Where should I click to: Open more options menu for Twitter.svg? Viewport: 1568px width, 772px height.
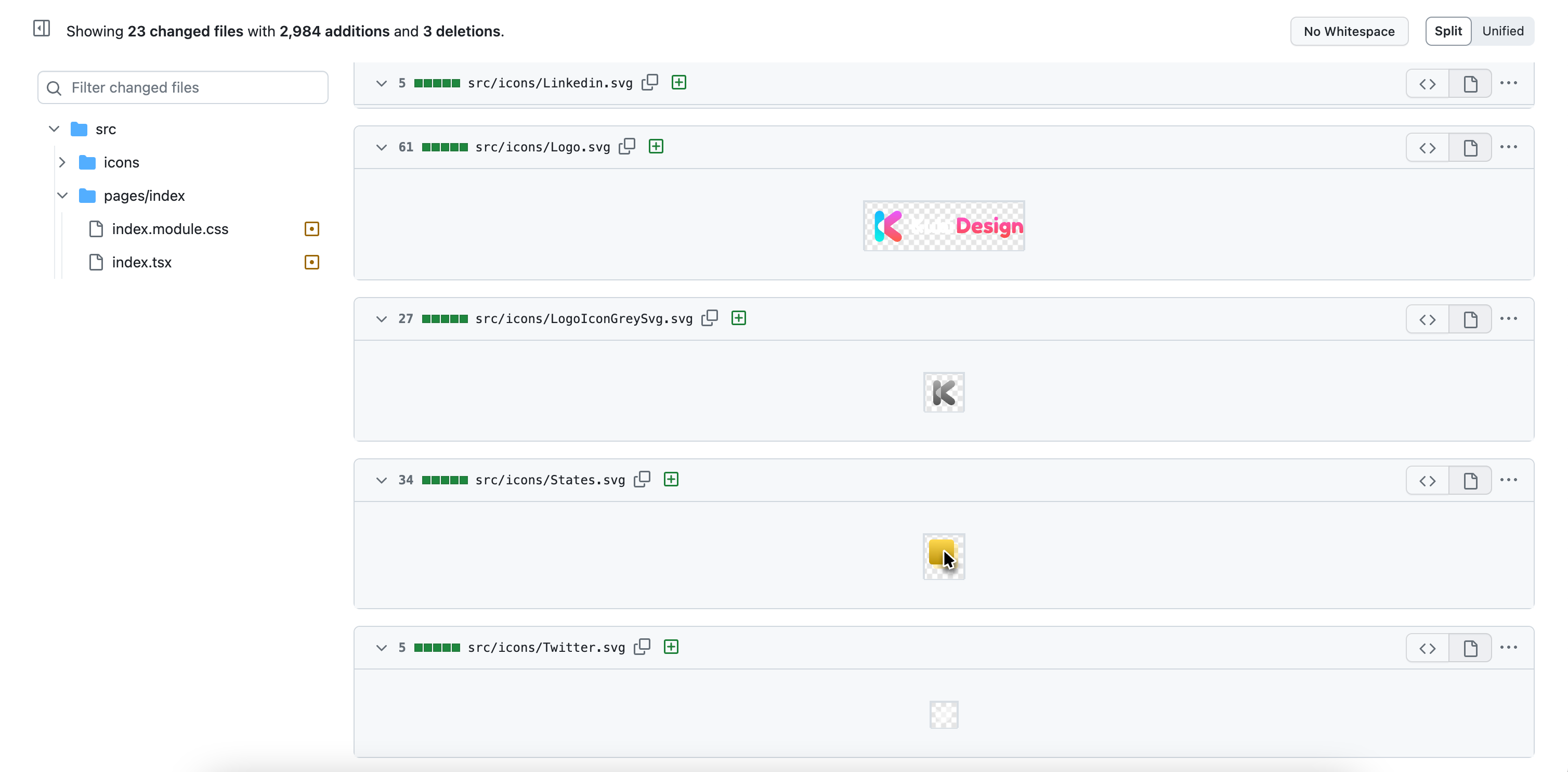(1508, 648)
